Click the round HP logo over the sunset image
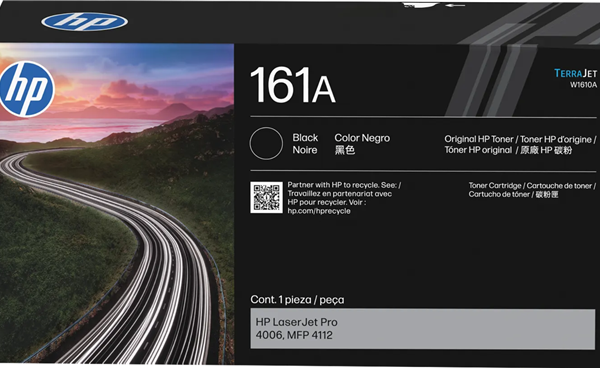Image resolution: width=600 pixels, height=368 pixels. (x=26, y=89)
